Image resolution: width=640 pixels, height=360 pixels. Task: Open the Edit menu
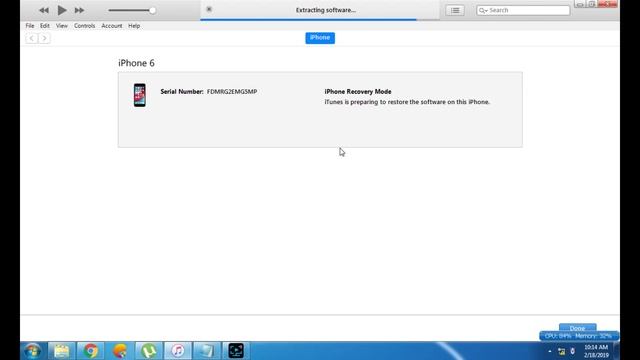click(44, 26)
